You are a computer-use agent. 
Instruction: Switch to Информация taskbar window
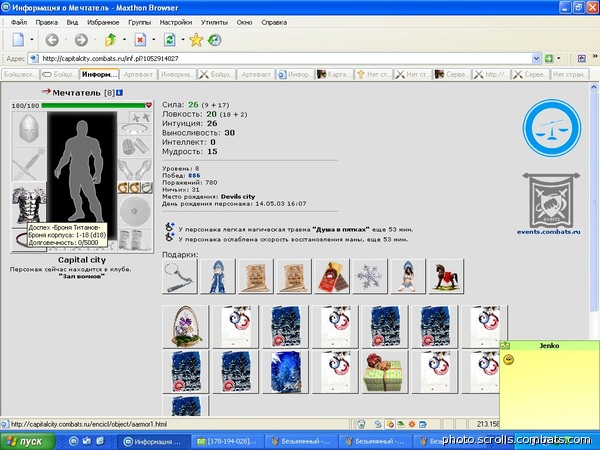(x=153, y=442)
